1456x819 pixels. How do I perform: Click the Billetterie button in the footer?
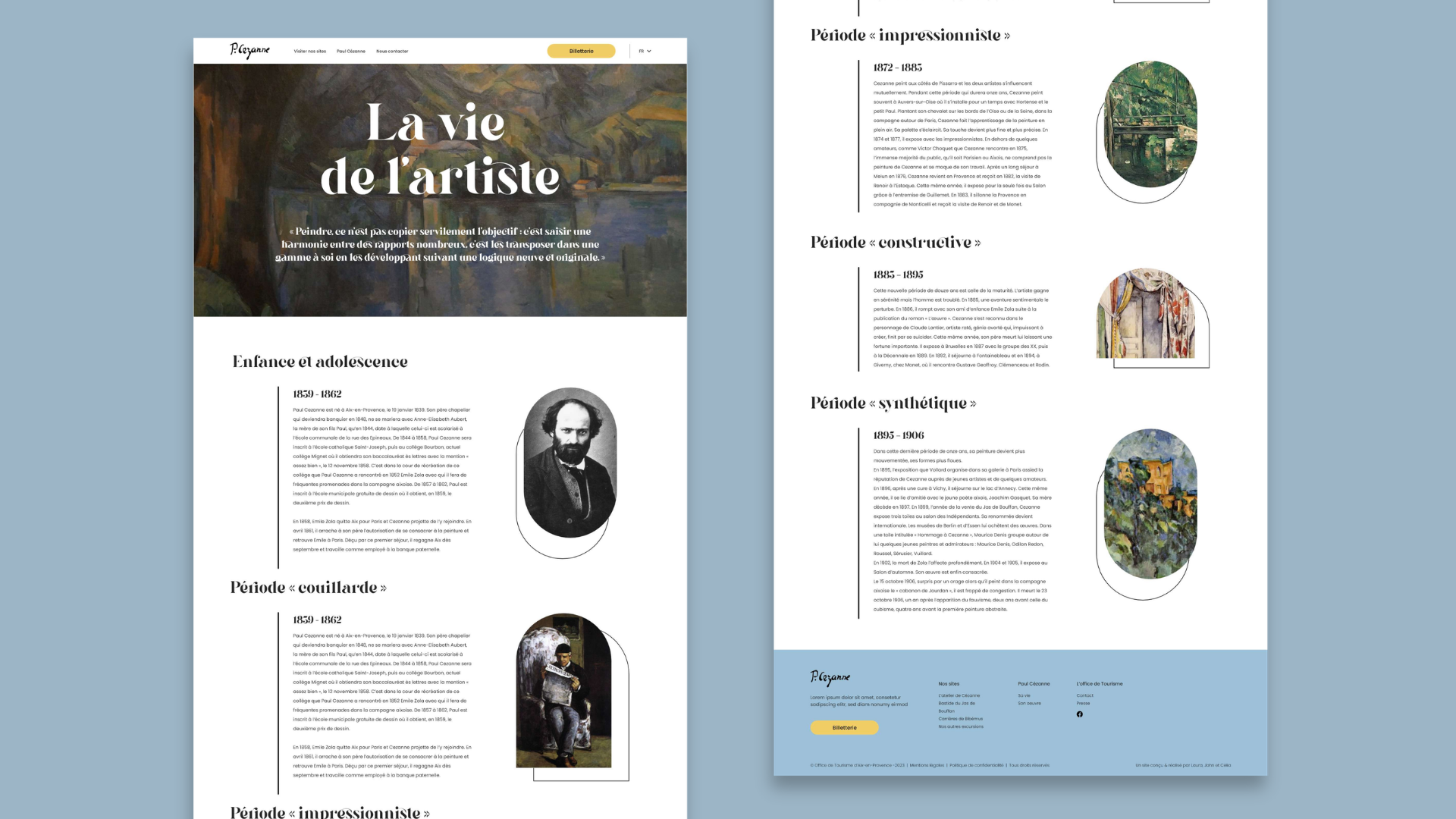click(x=845, y=728)
